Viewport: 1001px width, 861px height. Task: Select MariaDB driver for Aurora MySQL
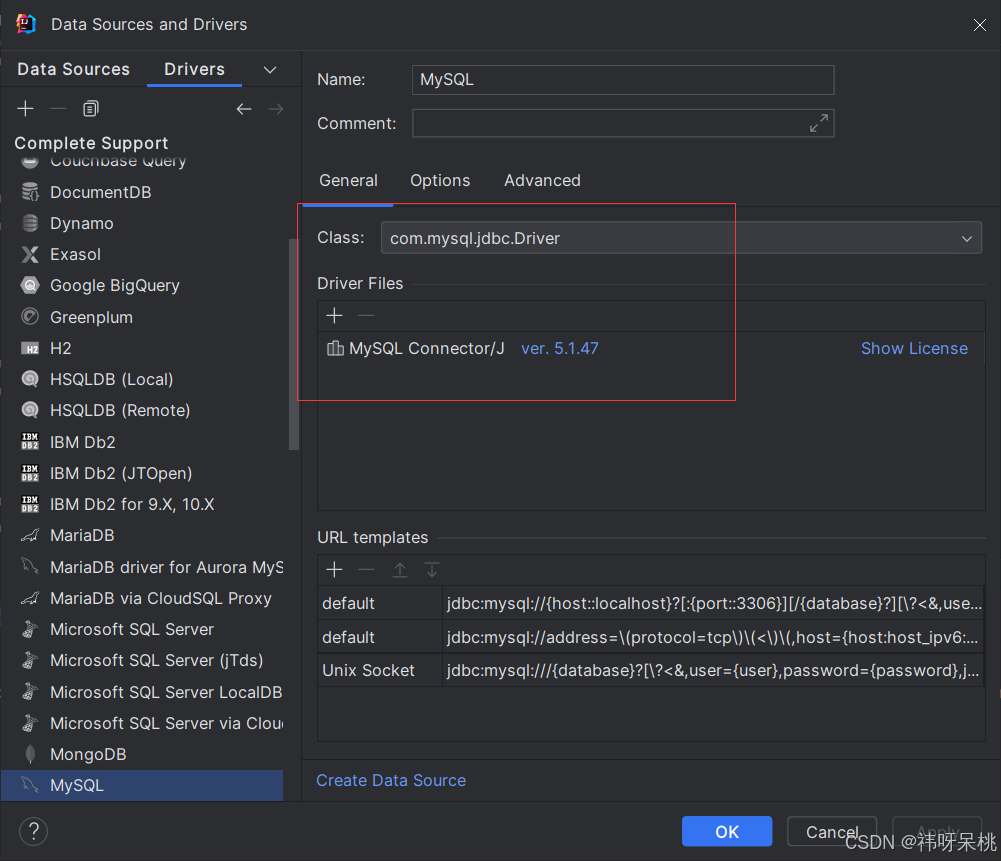coord(142,567)
